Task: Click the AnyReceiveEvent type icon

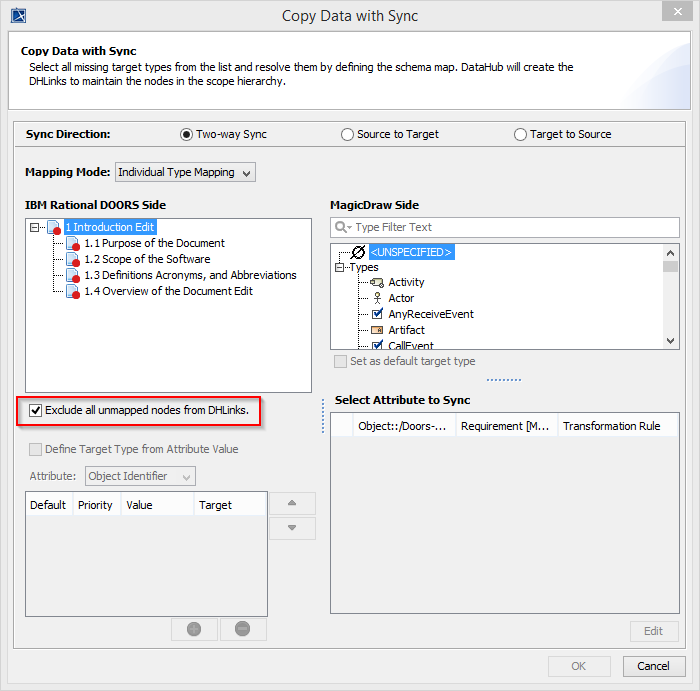Action: point(378,314)
